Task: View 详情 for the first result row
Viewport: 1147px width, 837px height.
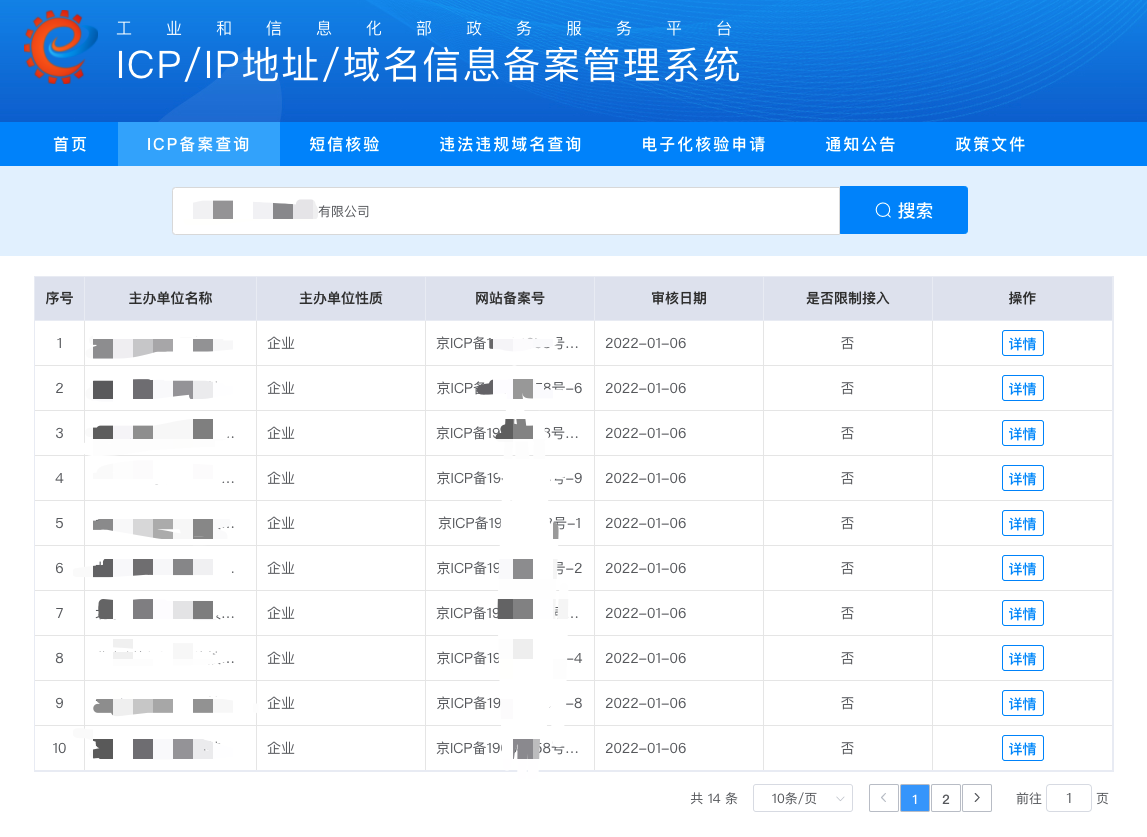Action: coord(1022,342)
